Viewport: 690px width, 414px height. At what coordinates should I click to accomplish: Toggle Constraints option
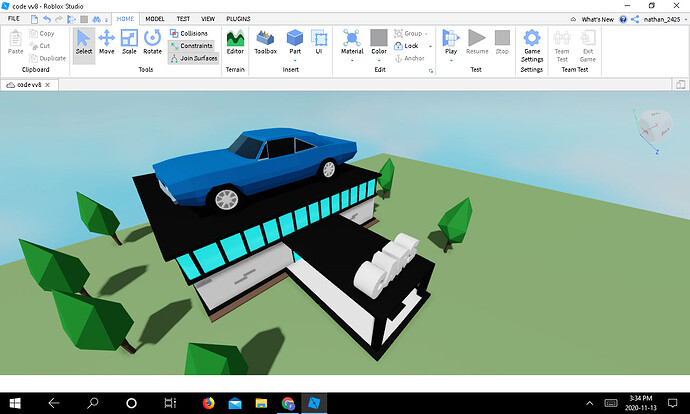coord(191,46)
